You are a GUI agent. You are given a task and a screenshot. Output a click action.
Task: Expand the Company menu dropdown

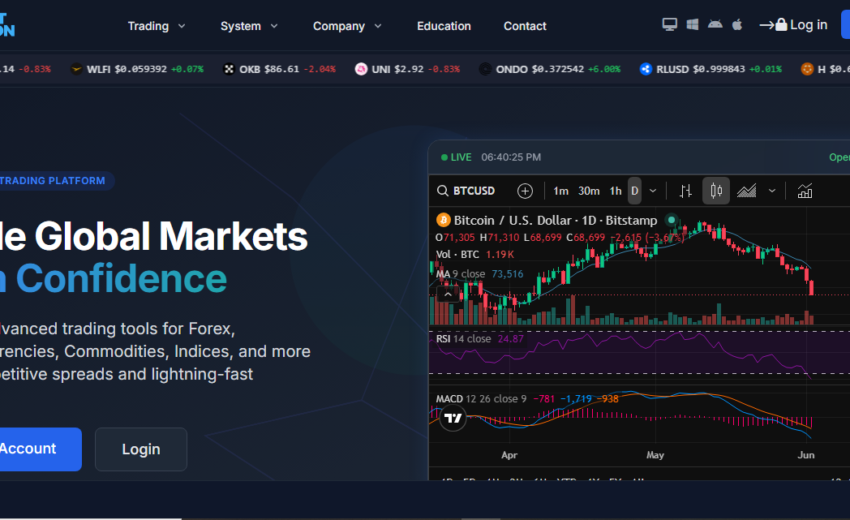(347, 26)
